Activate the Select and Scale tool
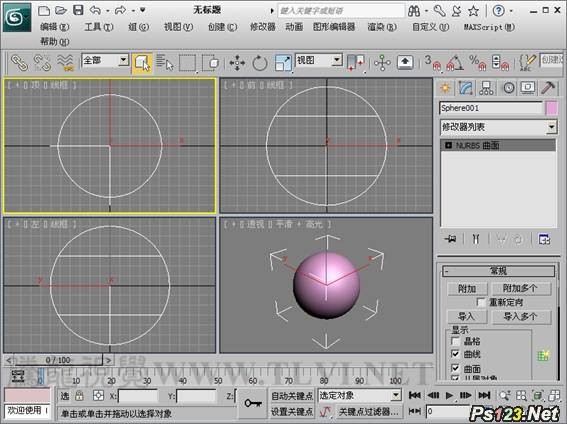567x424 pixels. [x=283, y=63]
